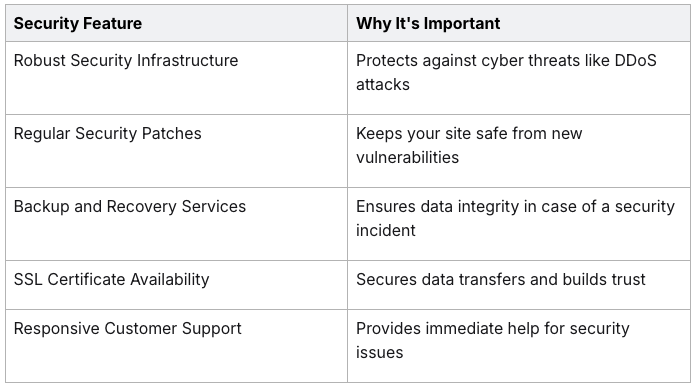Click the data integrity description cell

(x=519, y=224)
